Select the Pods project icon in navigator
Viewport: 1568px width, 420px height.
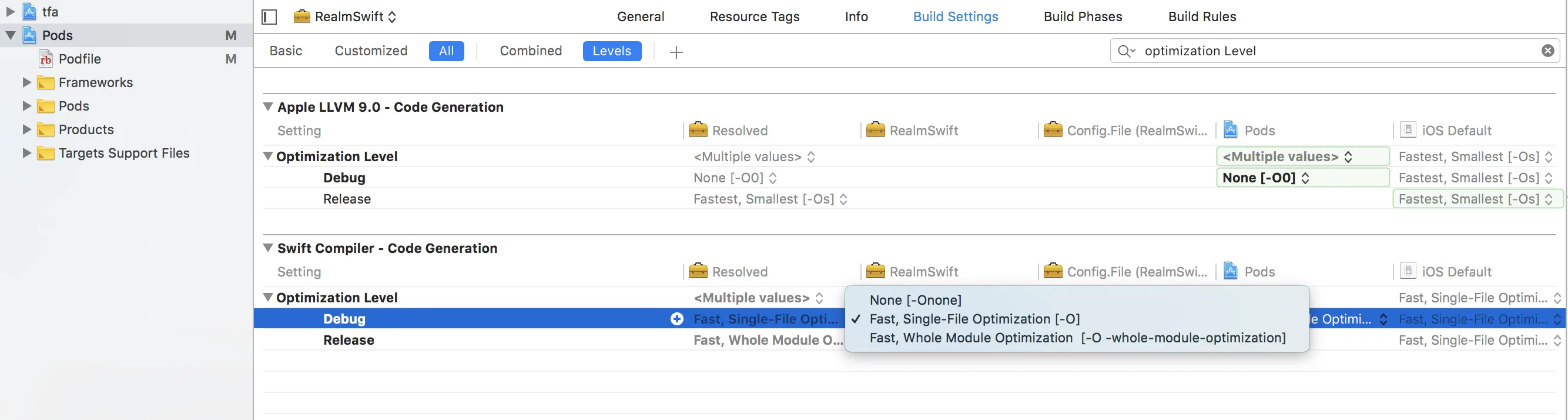30,35
